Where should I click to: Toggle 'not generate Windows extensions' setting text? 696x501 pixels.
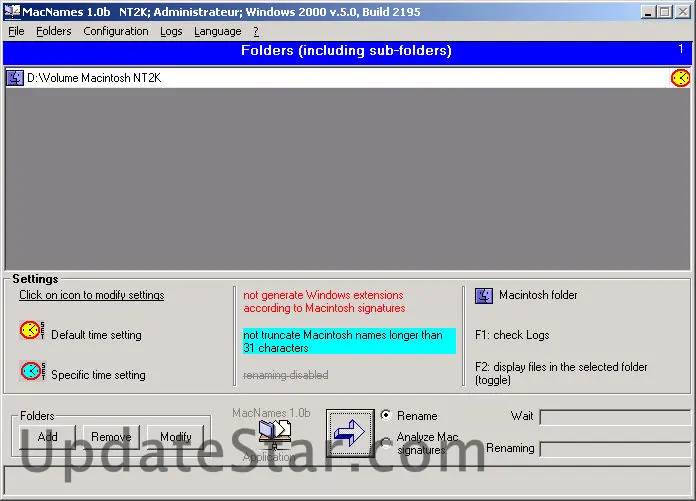click(324, 301)
